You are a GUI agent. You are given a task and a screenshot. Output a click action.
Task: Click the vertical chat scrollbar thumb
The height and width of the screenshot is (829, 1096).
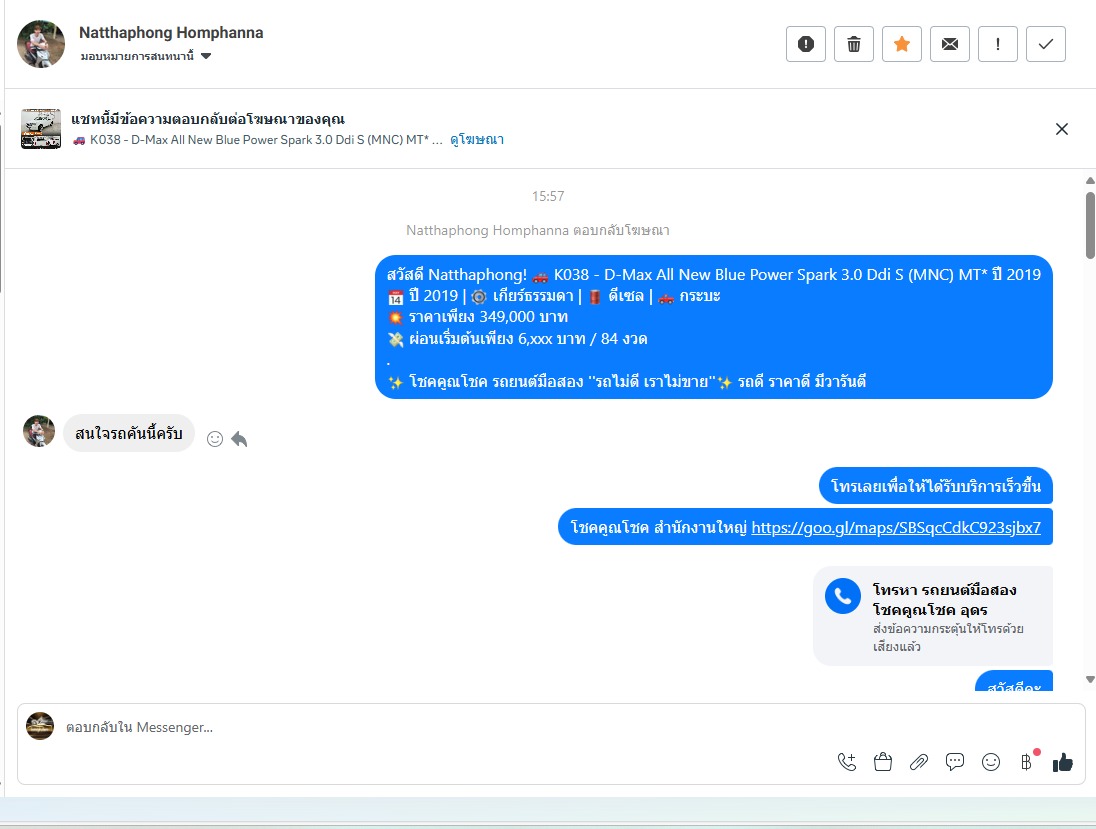[x=1090, y=225]
